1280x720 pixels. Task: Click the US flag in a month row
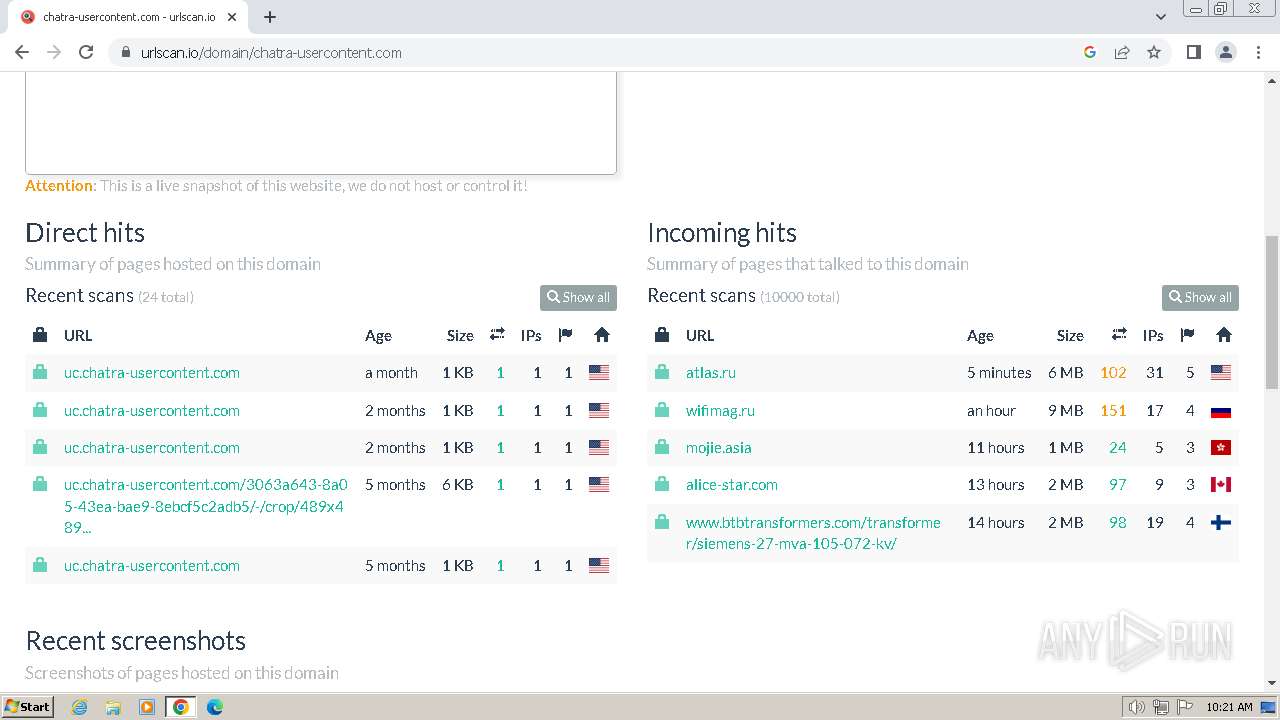coord(599,373)
